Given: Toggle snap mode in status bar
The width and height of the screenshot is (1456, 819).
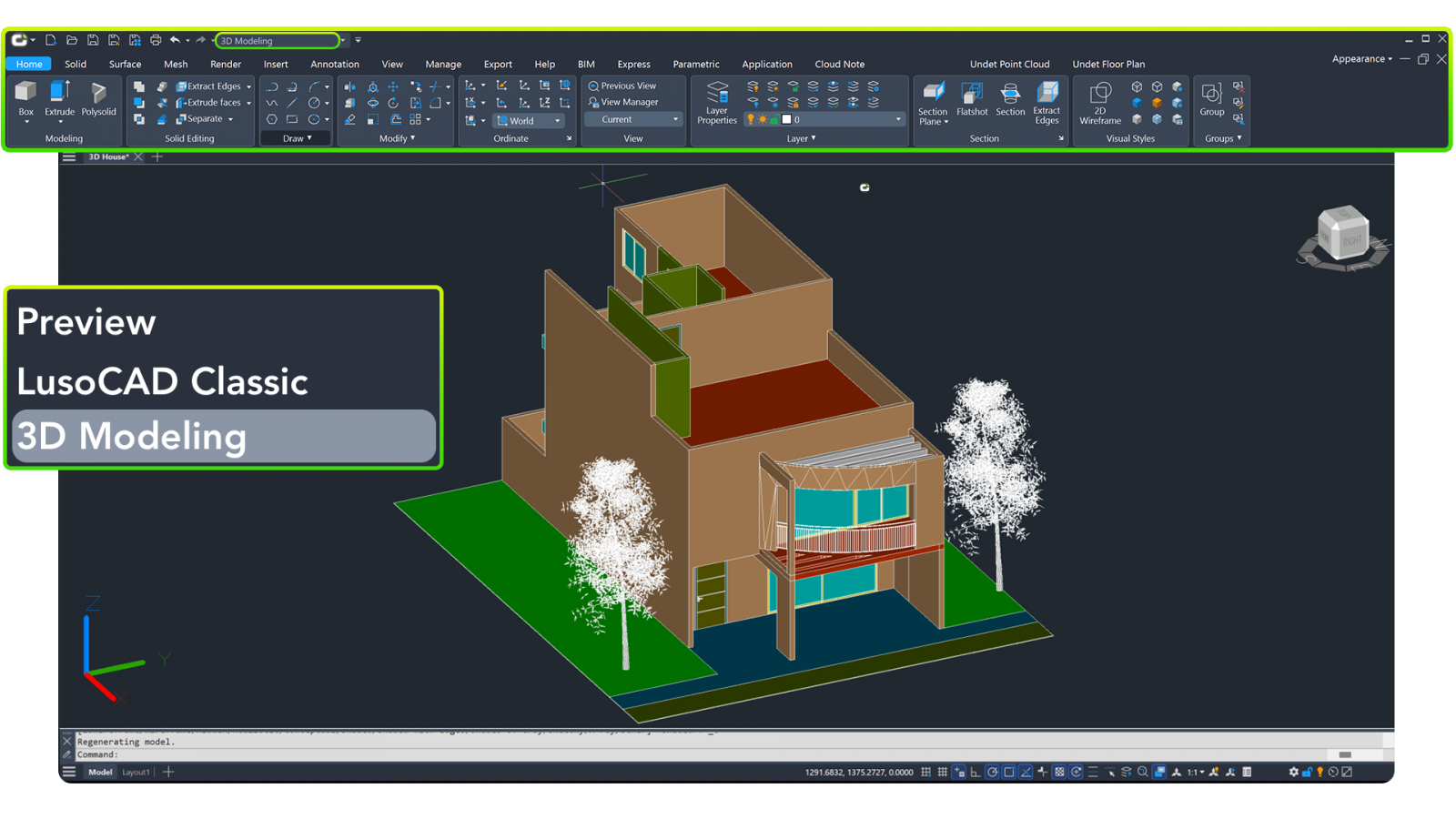Looking at the screenshot, I should click(x=925, y=772).
